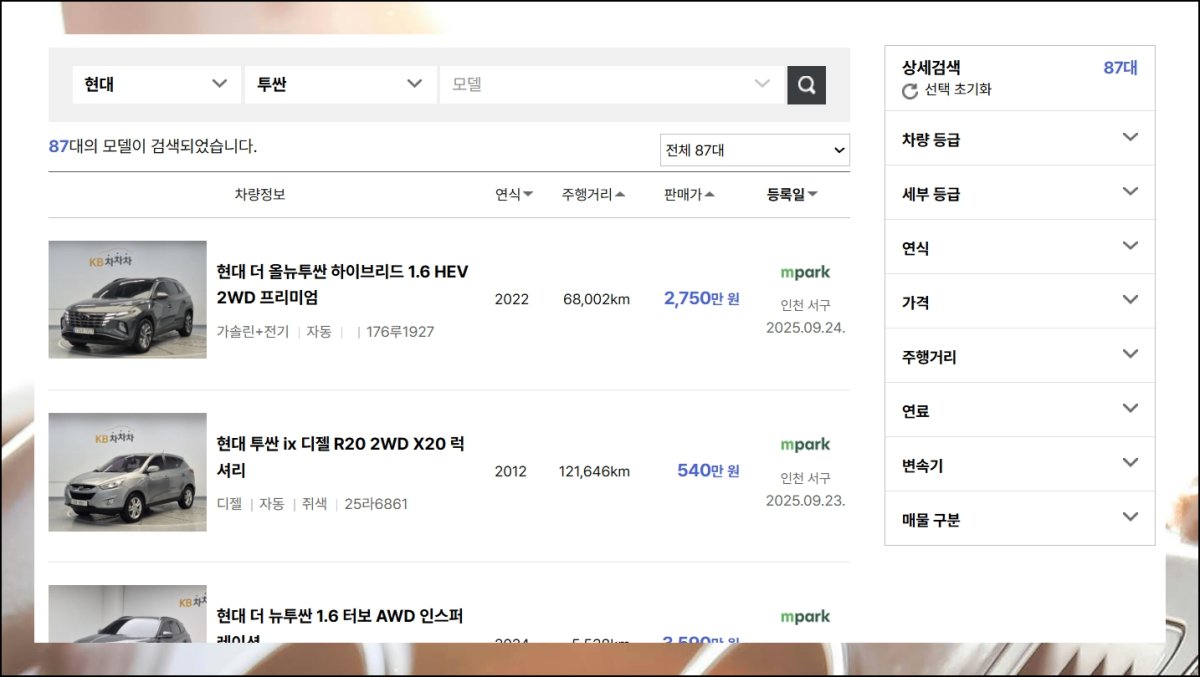Viewport: 1200px width, 677px height.
Task: Expand the 차량 등급 filter
Action: (x=1020, y=139)
